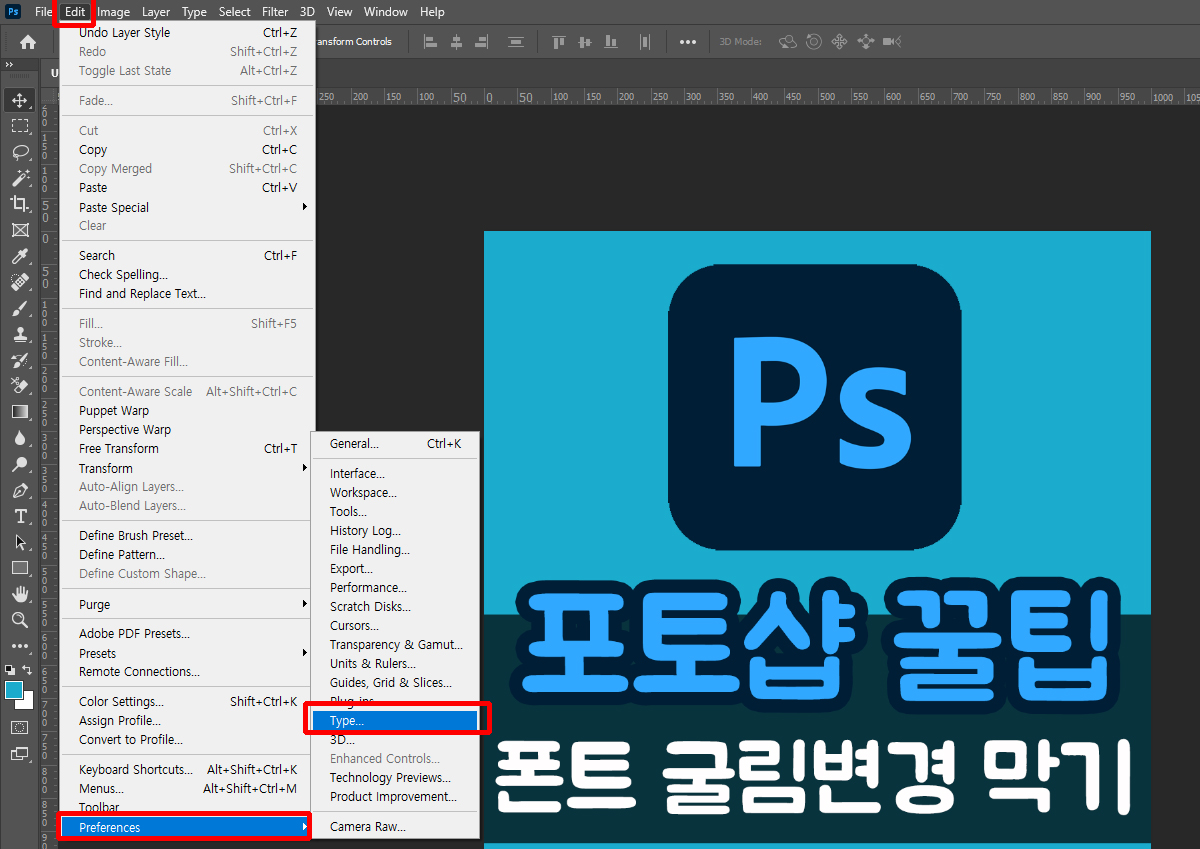This screenshot has width=1200, height=849.
Task: Select the Brush tool
Action: (x=19, y=308)
